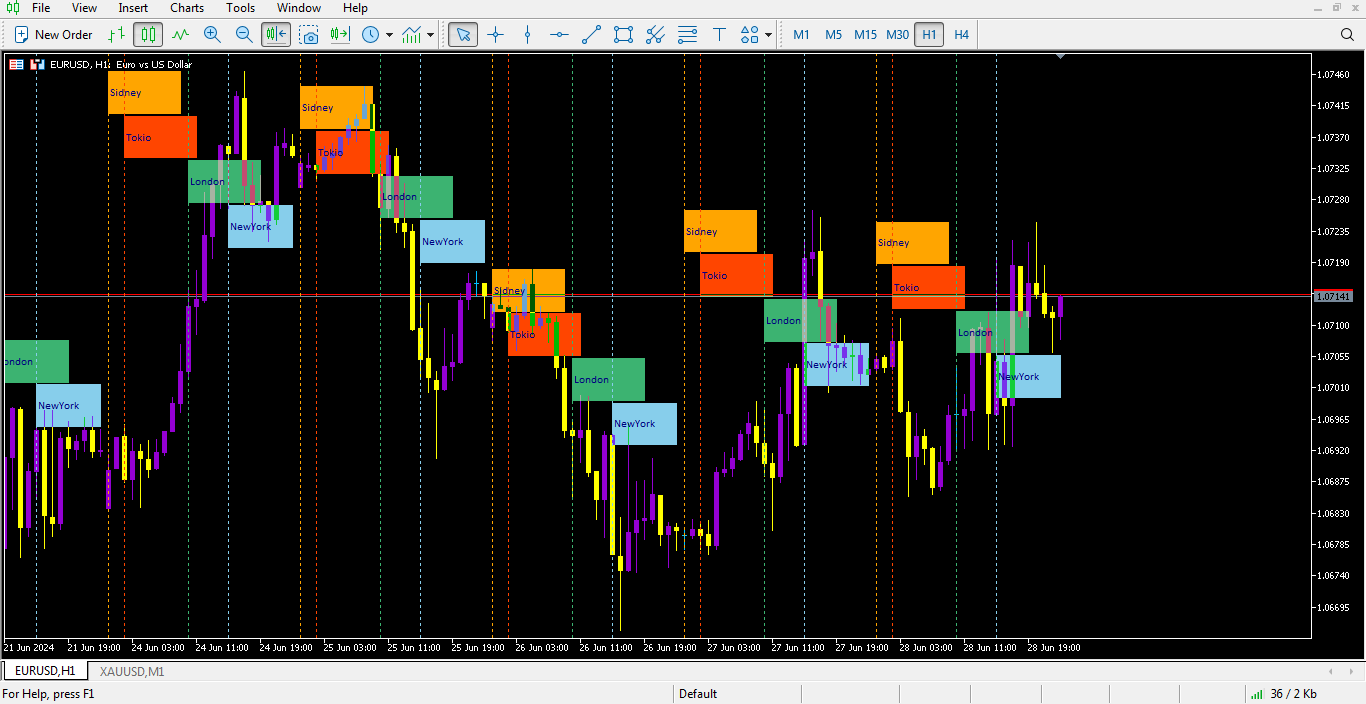
Task: Pick the trendline drawing tool
Action: (591, 35)
